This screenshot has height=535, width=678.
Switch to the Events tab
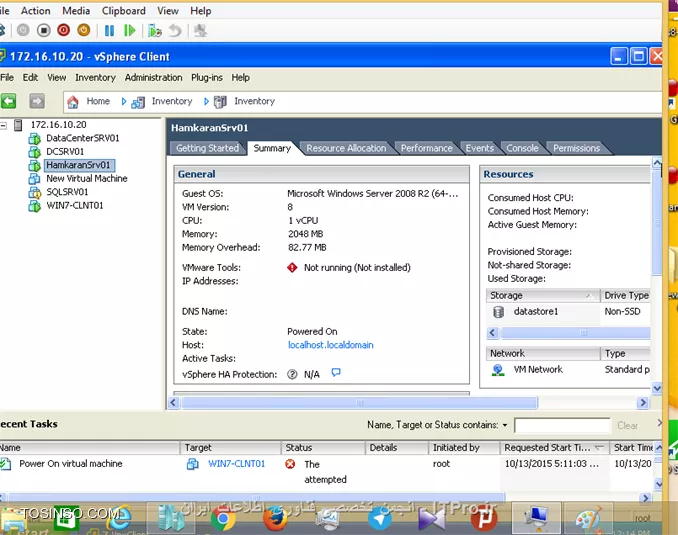pos(480,148)
